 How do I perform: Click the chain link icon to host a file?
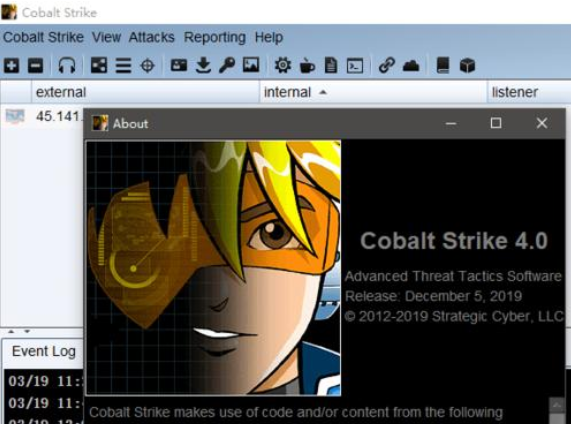pos(387,66)
